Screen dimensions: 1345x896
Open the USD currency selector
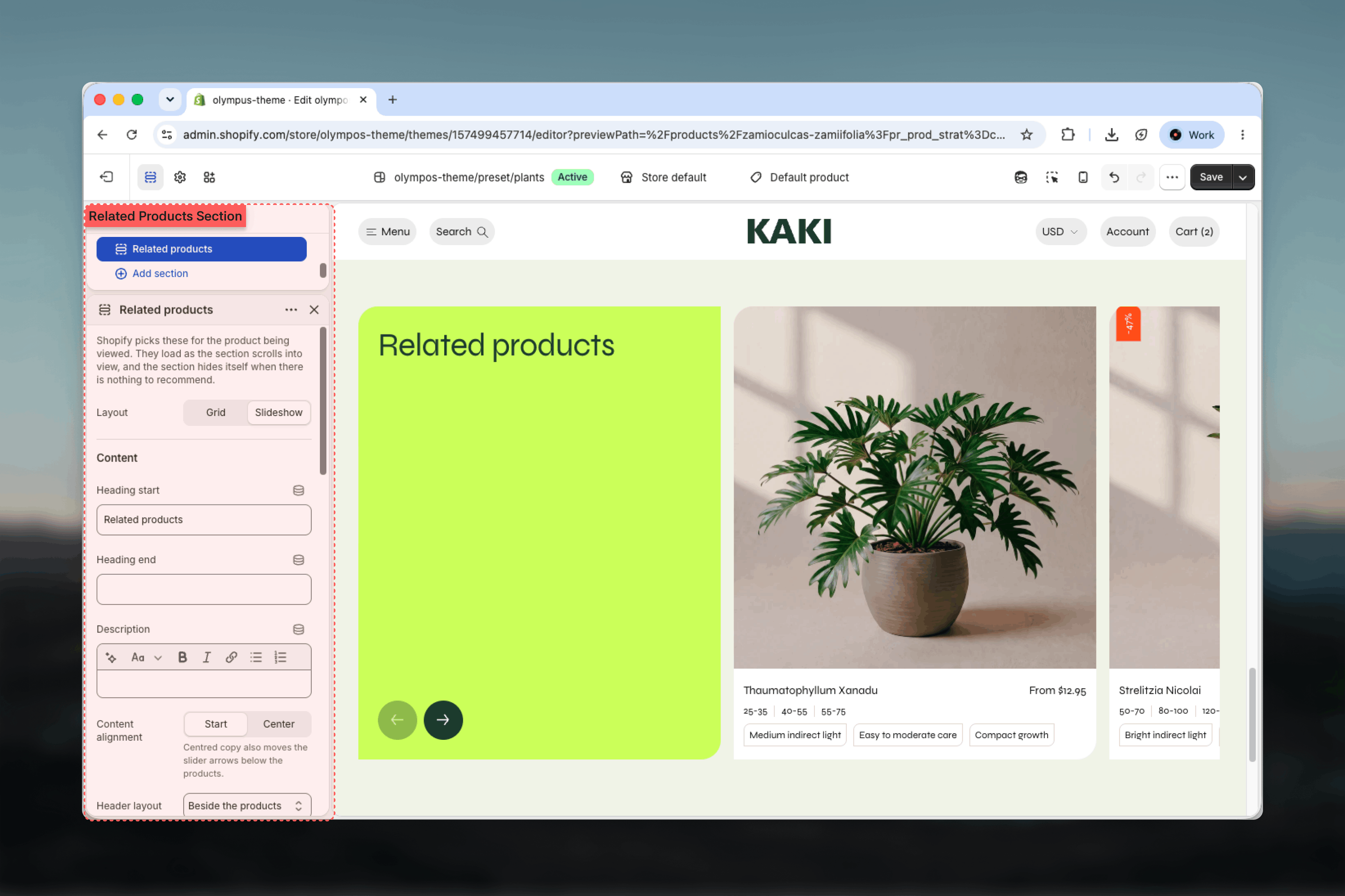(x=1060, y=232)
